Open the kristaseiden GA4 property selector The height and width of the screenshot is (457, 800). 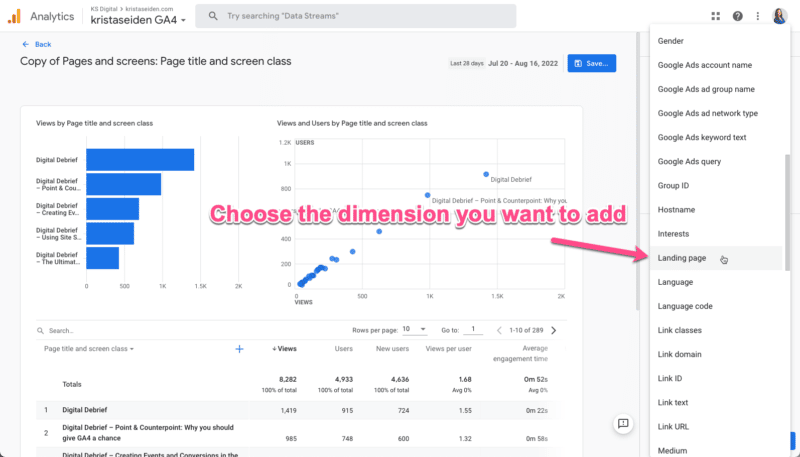click(138, 20)
